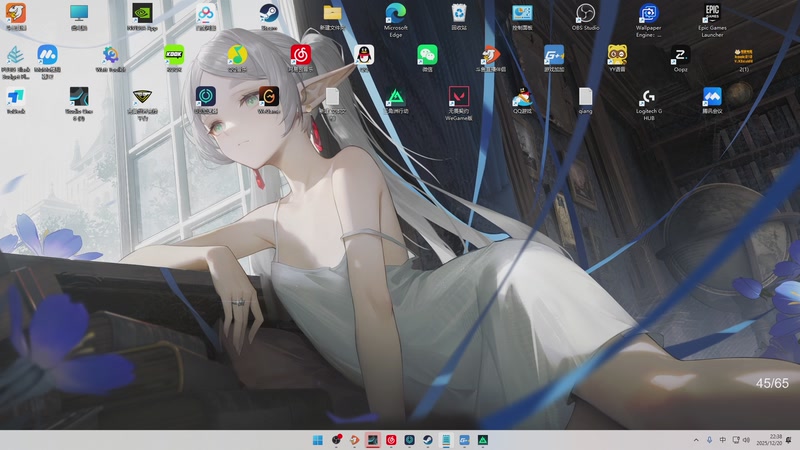The image size is (800, 450).
Task: Expand the system tray hidden icons chevron
Action: coord(696,440)
